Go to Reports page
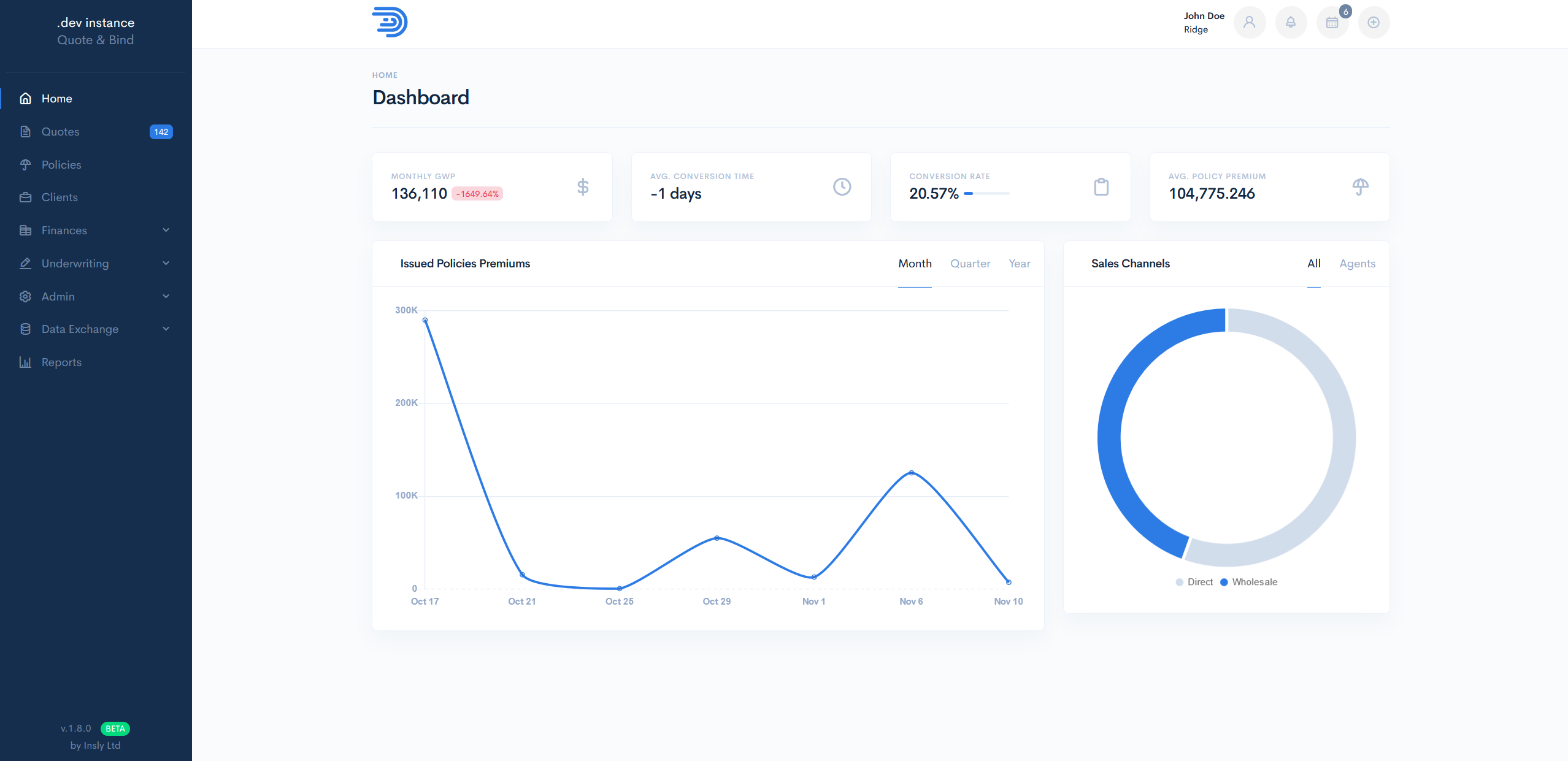Viewport: 1568px width, 761px height. point(61,362)
